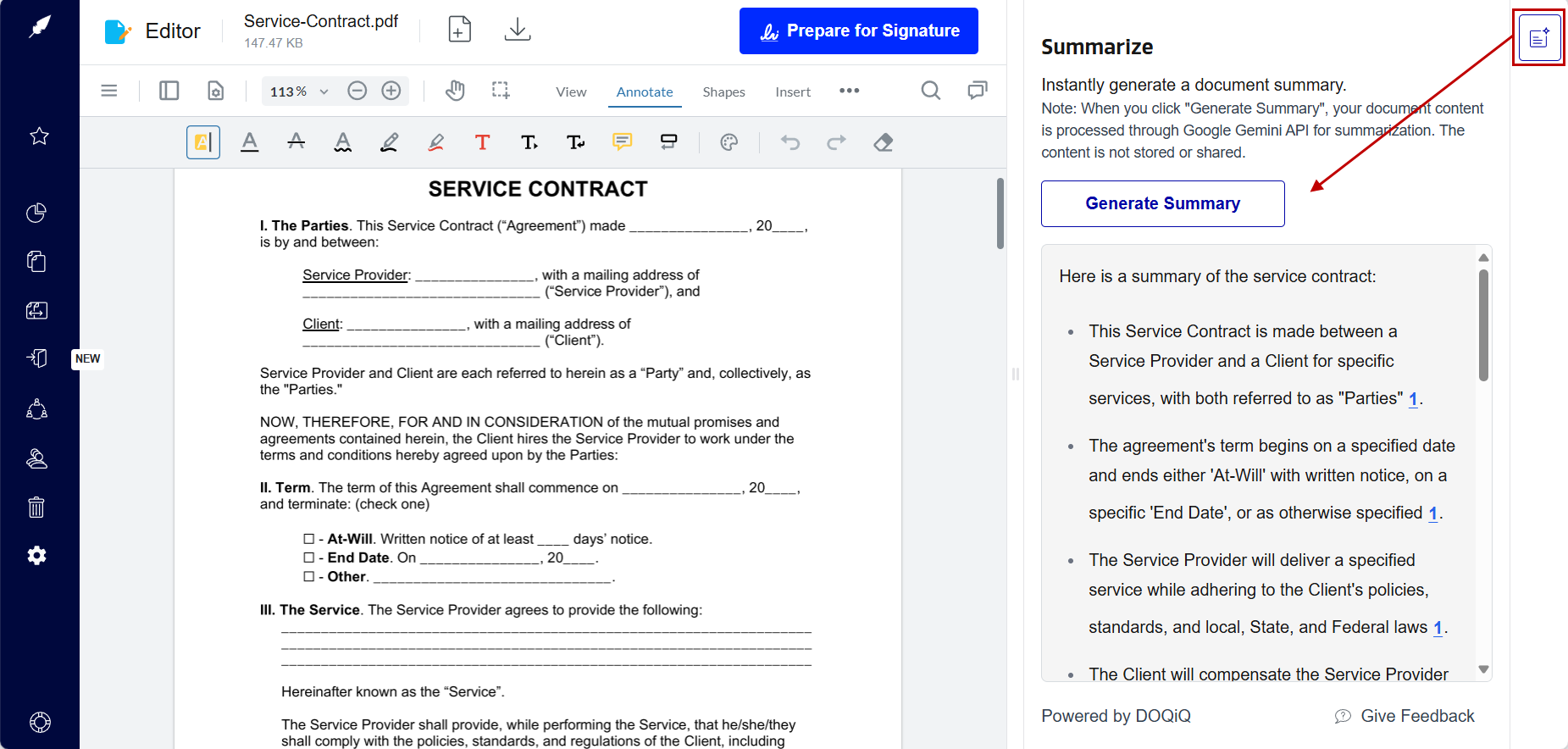Select the eraser tool

(884, 142)
